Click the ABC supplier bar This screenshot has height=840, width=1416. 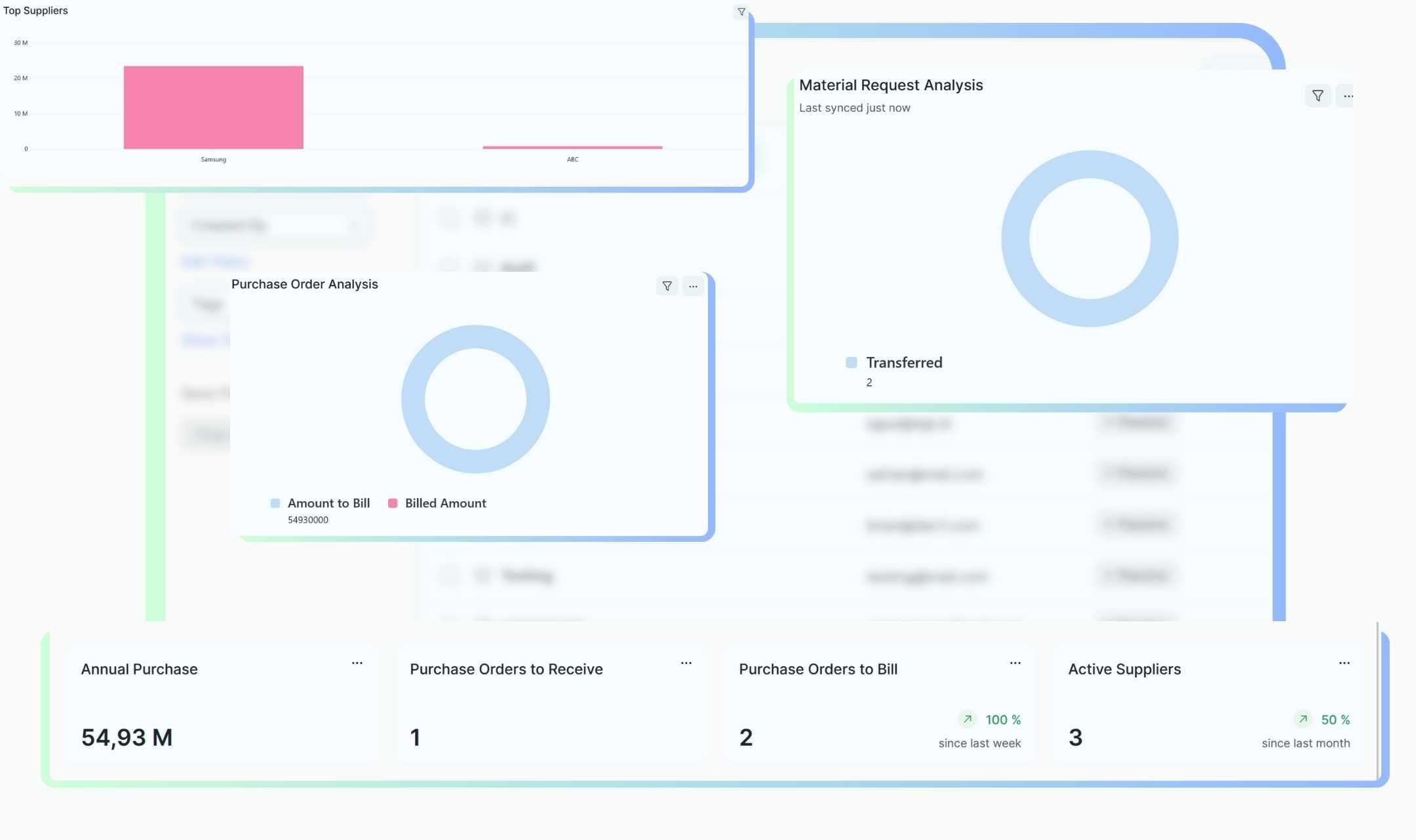pos(572,147)
